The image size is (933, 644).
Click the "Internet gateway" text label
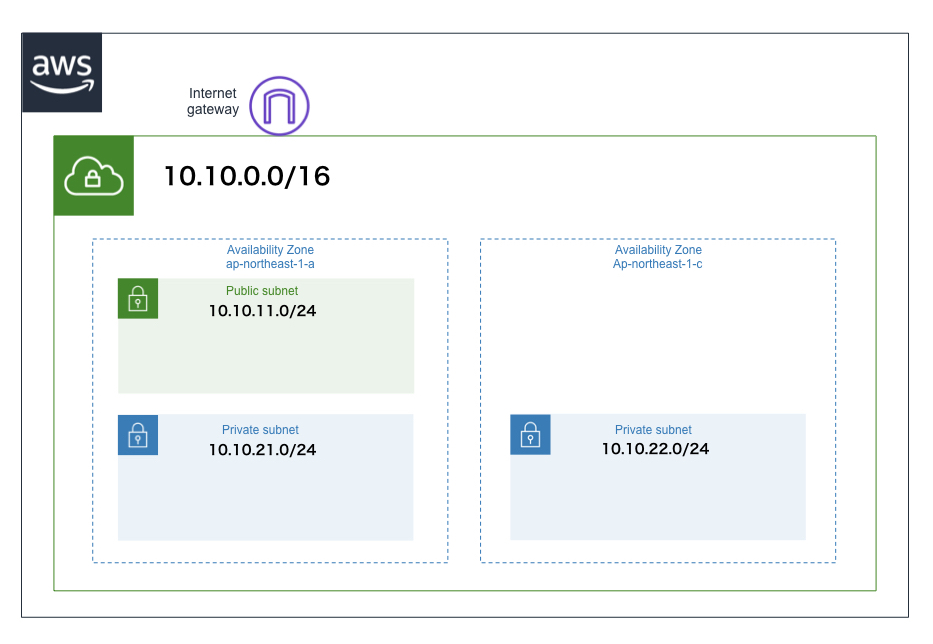(213, 101)
